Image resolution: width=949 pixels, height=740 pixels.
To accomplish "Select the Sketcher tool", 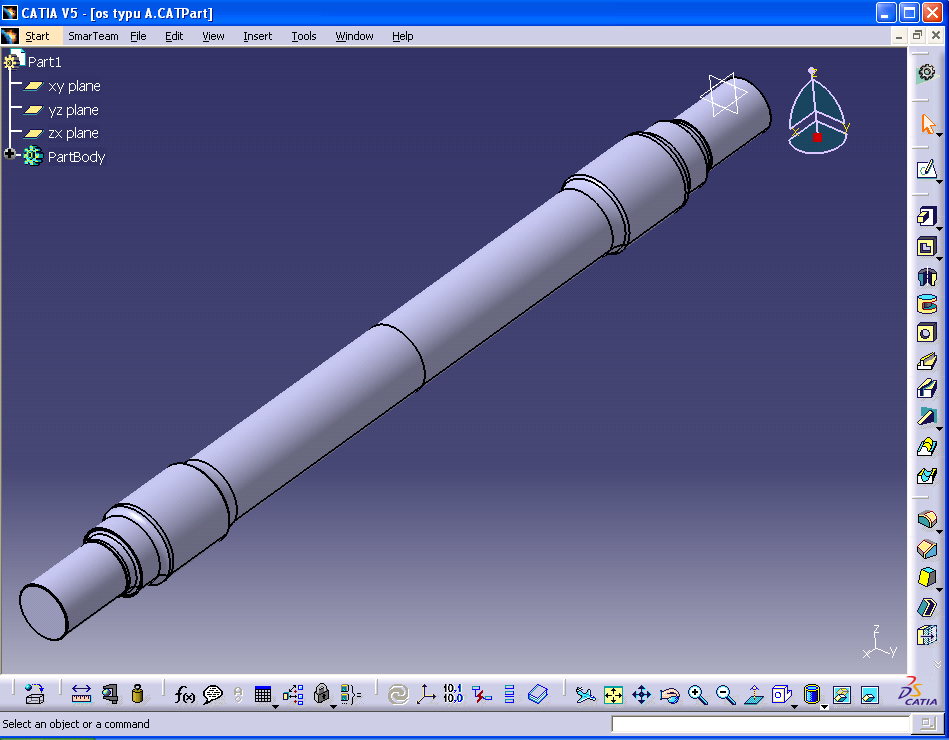I will (x=927, y=170).
